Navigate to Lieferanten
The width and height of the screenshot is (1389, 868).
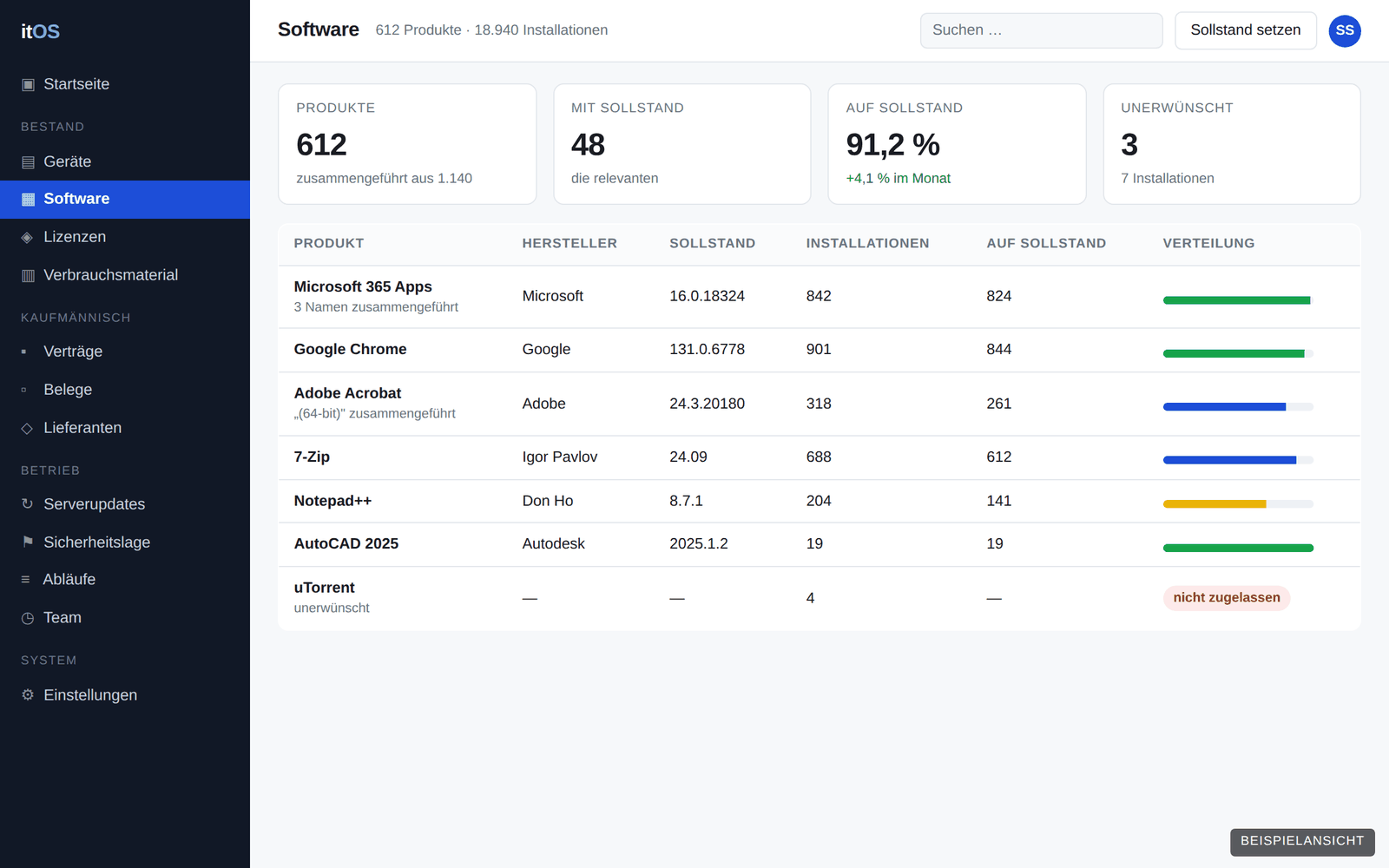coord(125,428)
